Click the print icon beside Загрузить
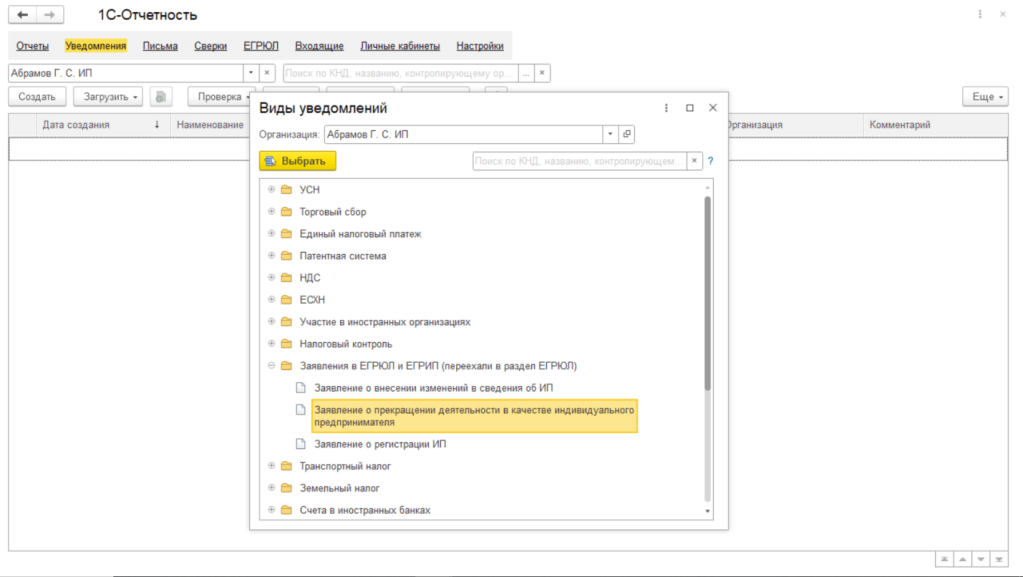Viewport: 1023px width, 577px height. [x=162, y=97]
